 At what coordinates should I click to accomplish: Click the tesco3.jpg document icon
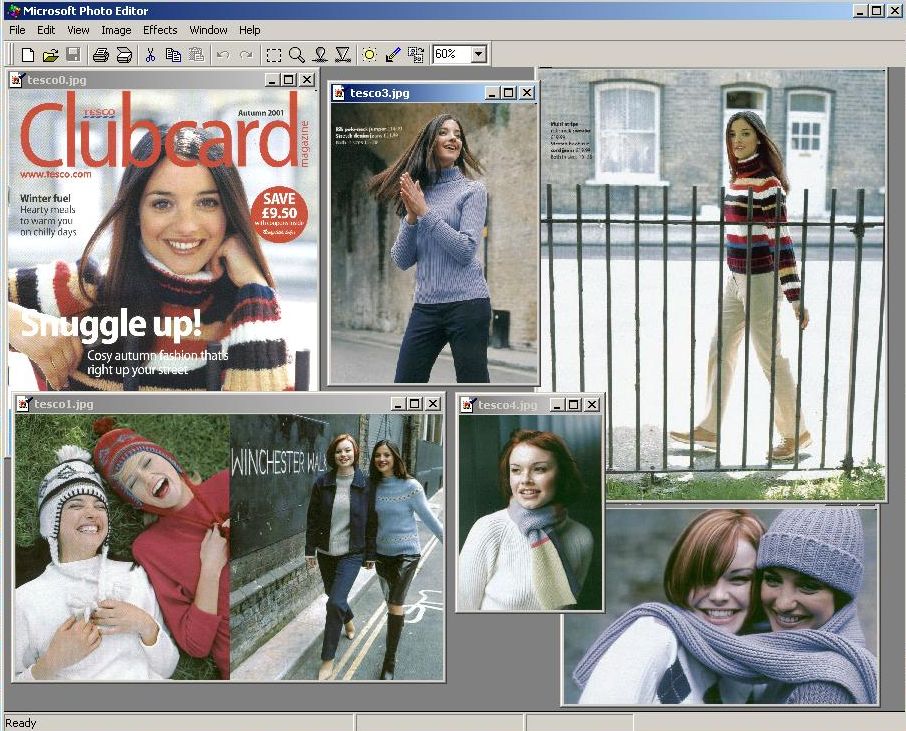point(339,92)
